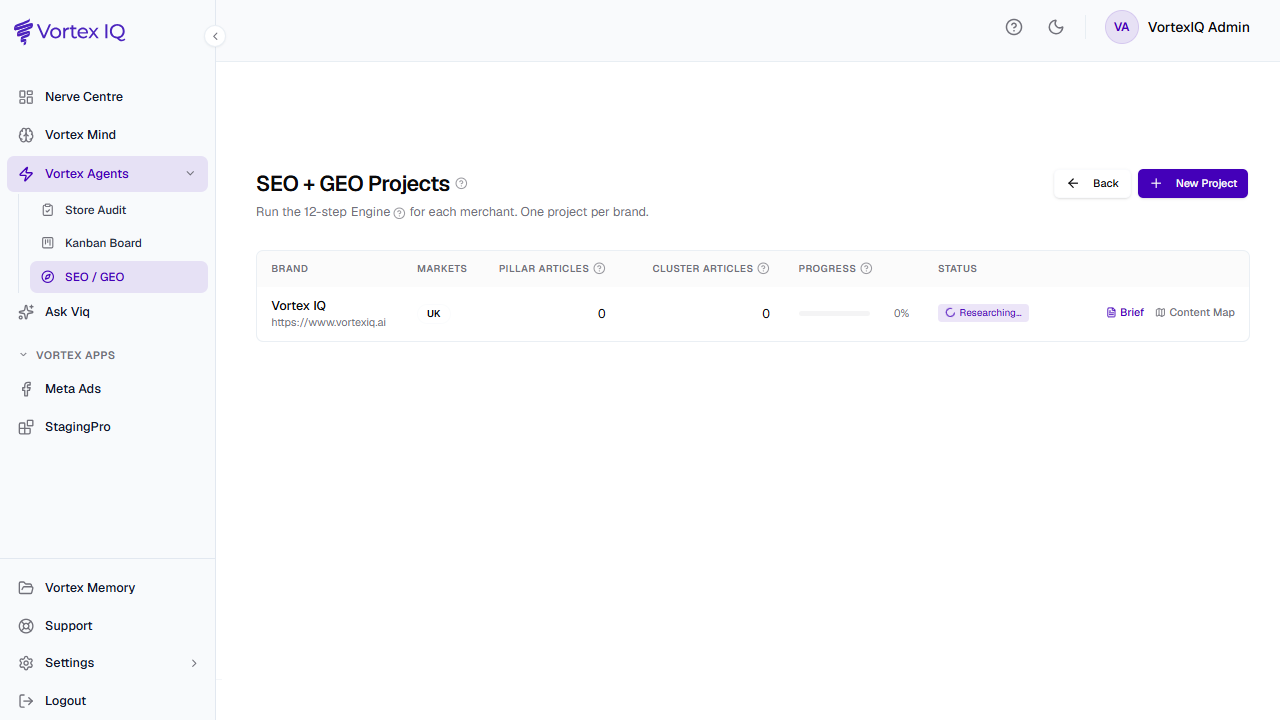Screen dimensions: 1280x720
Task: Open the VA user avatar
Action: (1122, 27)
